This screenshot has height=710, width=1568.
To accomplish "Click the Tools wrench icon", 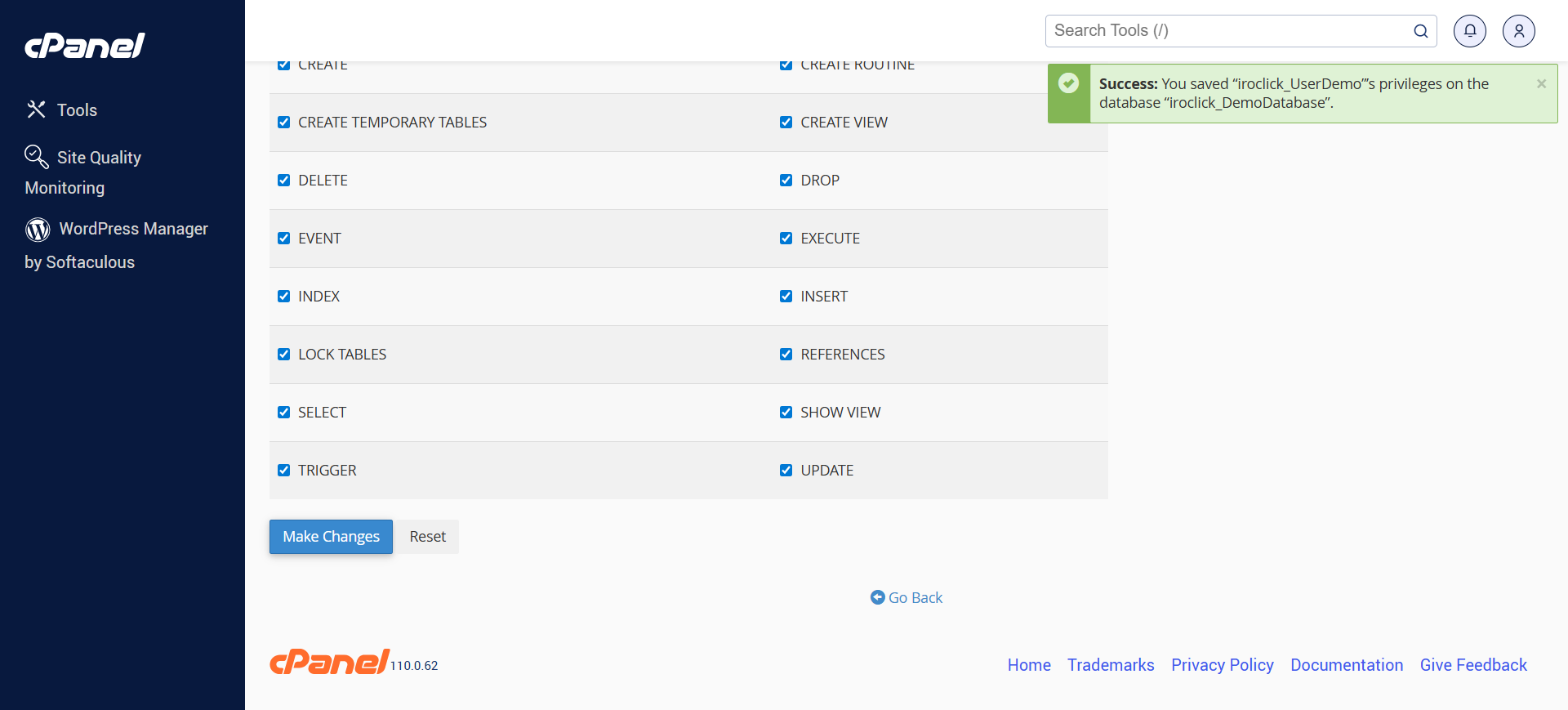I will tap(36, 109).
